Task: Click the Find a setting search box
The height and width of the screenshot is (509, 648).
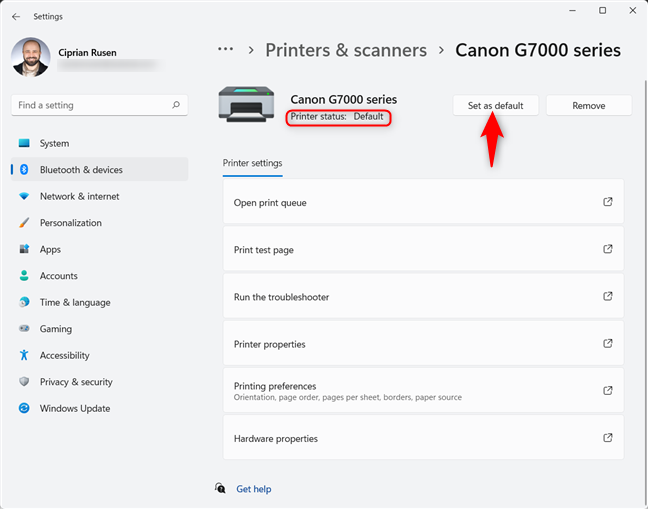Action: (100, 105)
